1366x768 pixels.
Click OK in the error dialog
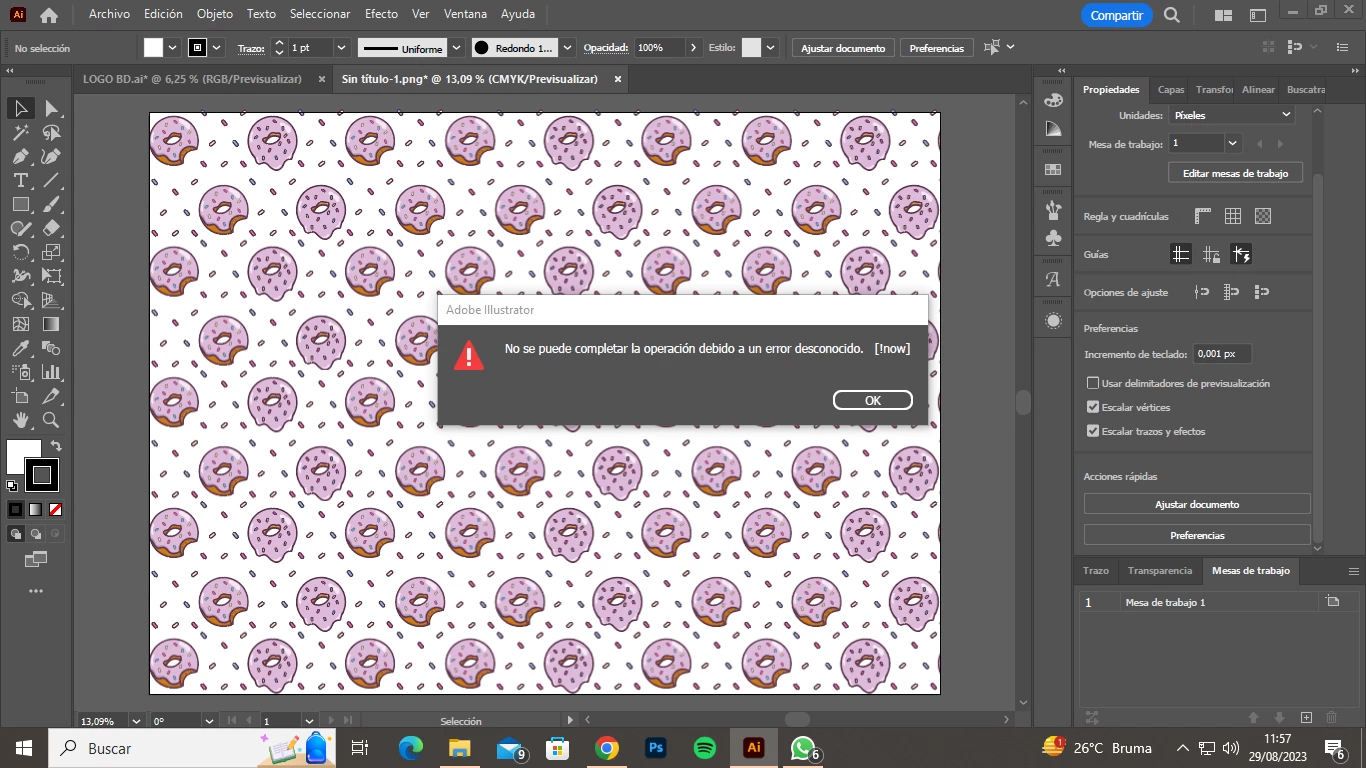873,400
